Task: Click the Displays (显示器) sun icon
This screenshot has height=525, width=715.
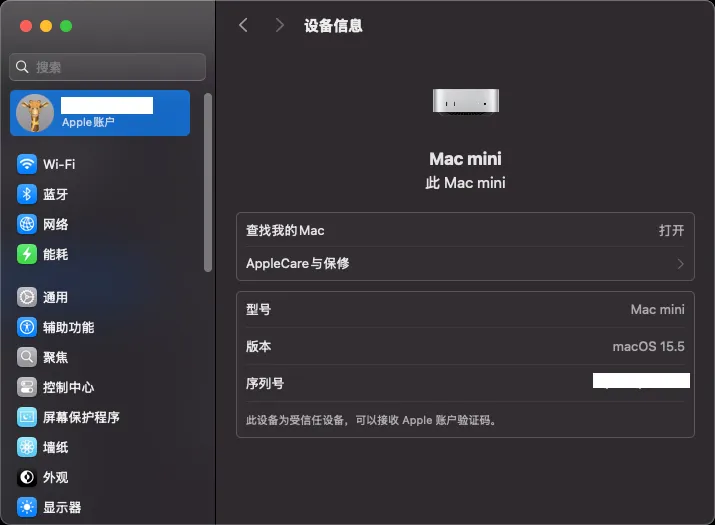Action: tap(27, 507)
